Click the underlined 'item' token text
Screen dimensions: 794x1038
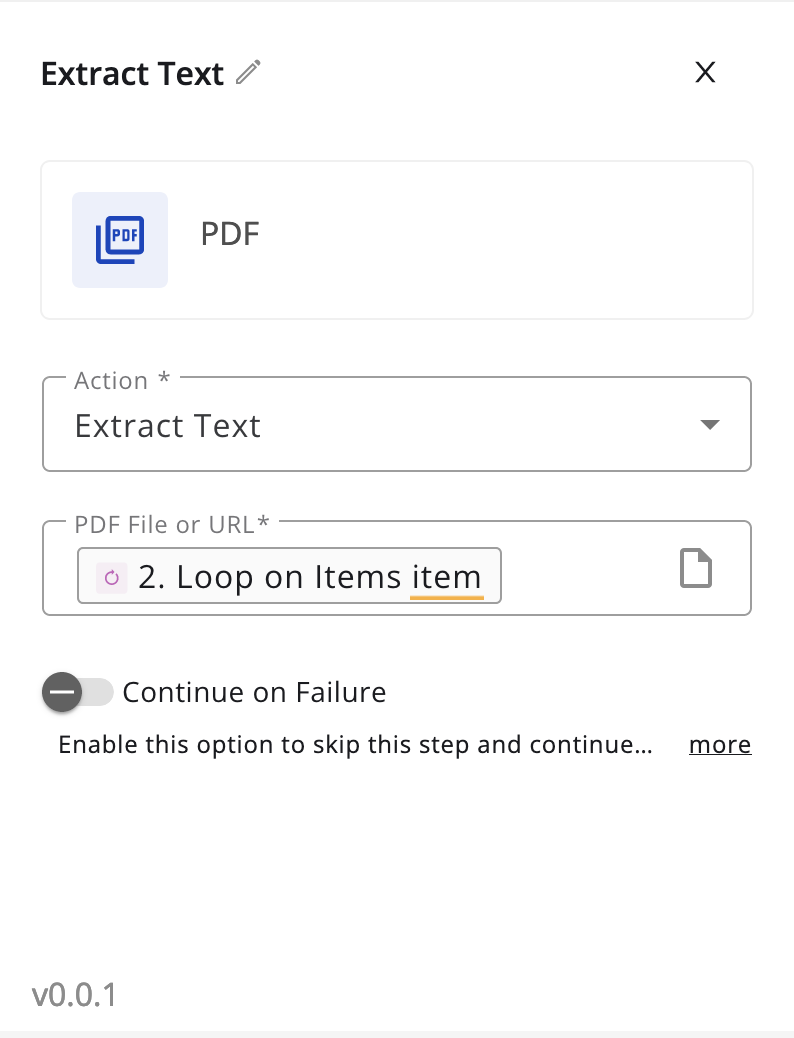pos(446,577)
